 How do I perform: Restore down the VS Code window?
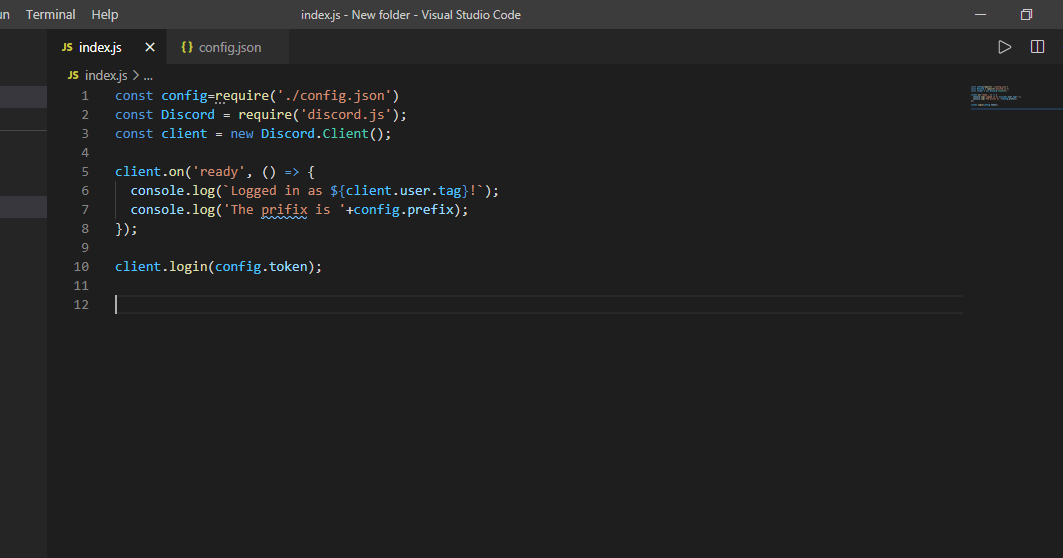(1026, 14)
